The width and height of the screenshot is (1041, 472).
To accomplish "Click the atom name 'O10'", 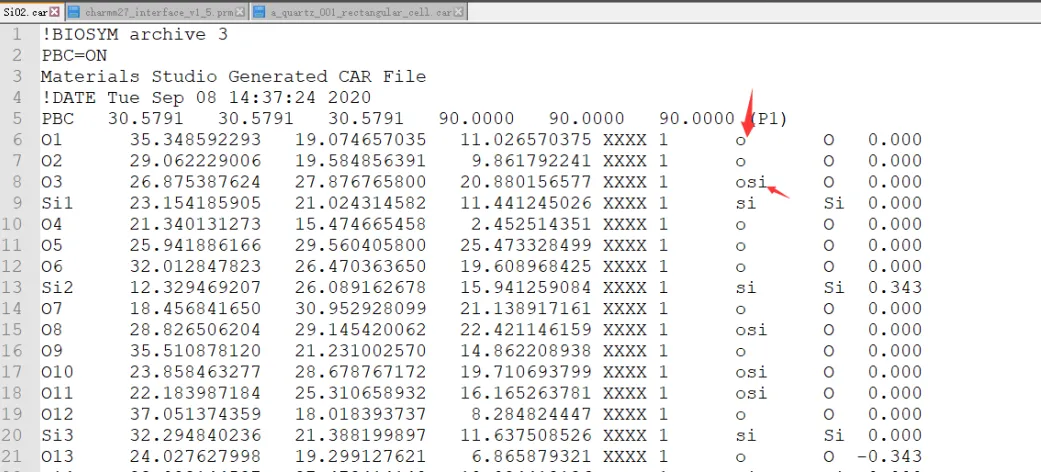I will [57, 373].
